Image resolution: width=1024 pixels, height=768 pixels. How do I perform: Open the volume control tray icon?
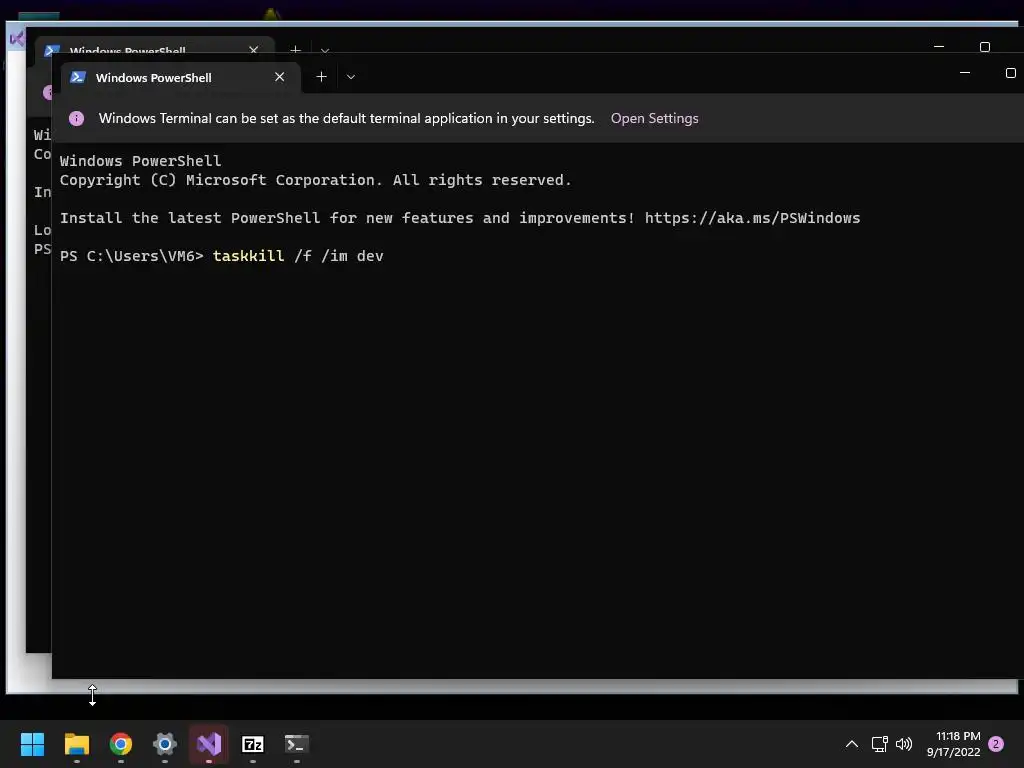[904, 744]
